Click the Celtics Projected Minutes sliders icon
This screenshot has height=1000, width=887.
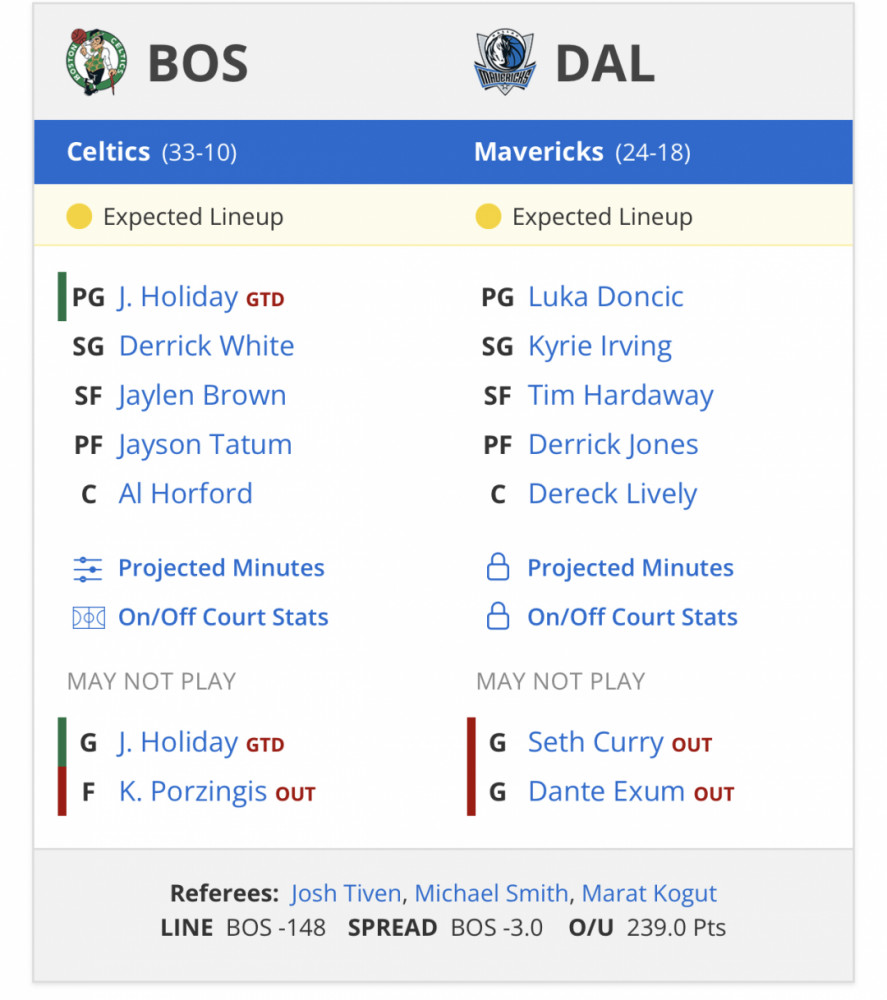pos(88,569)
